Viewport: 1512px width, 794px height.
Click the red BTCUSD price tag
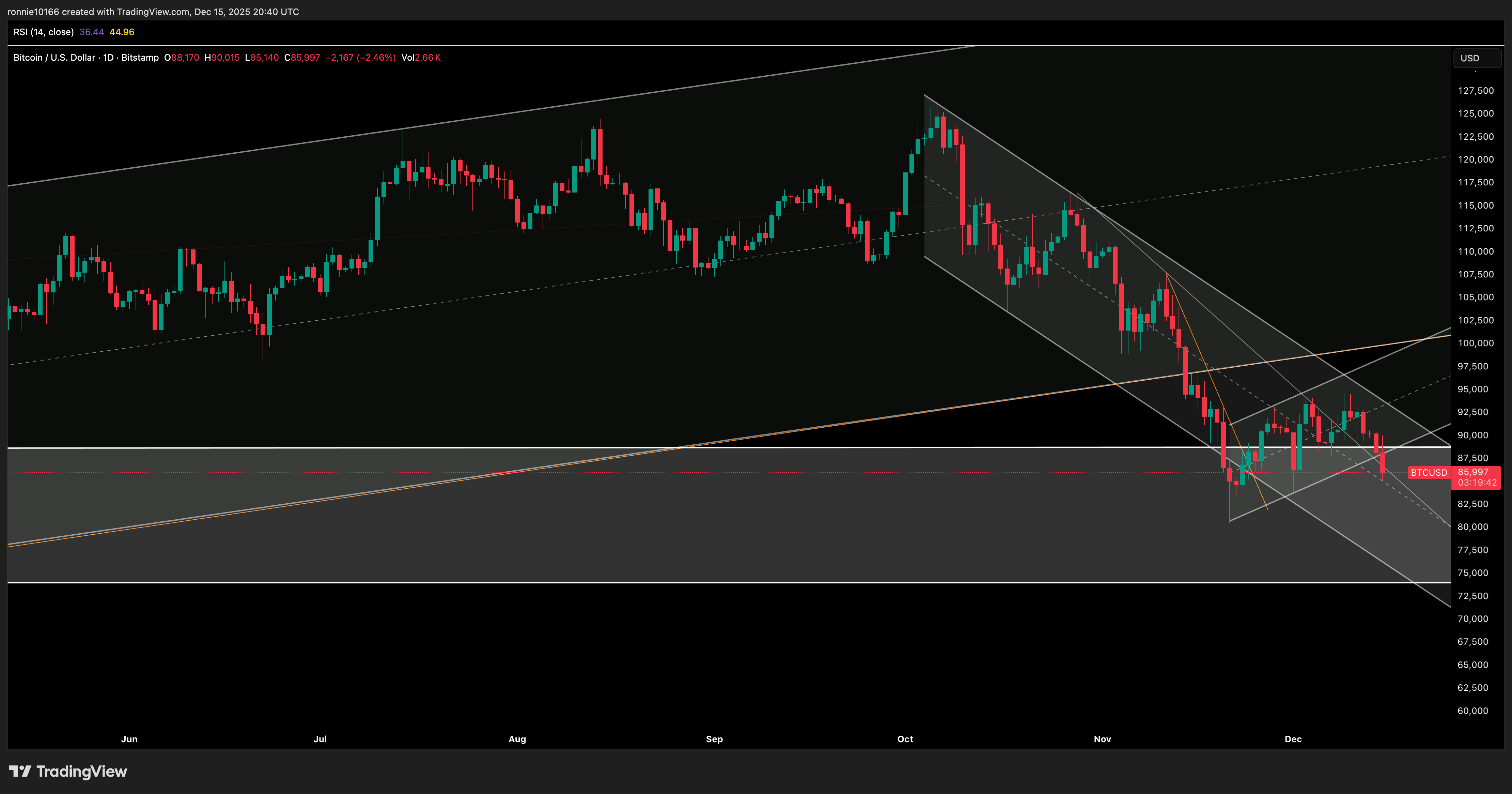[x=1429, y=473]
